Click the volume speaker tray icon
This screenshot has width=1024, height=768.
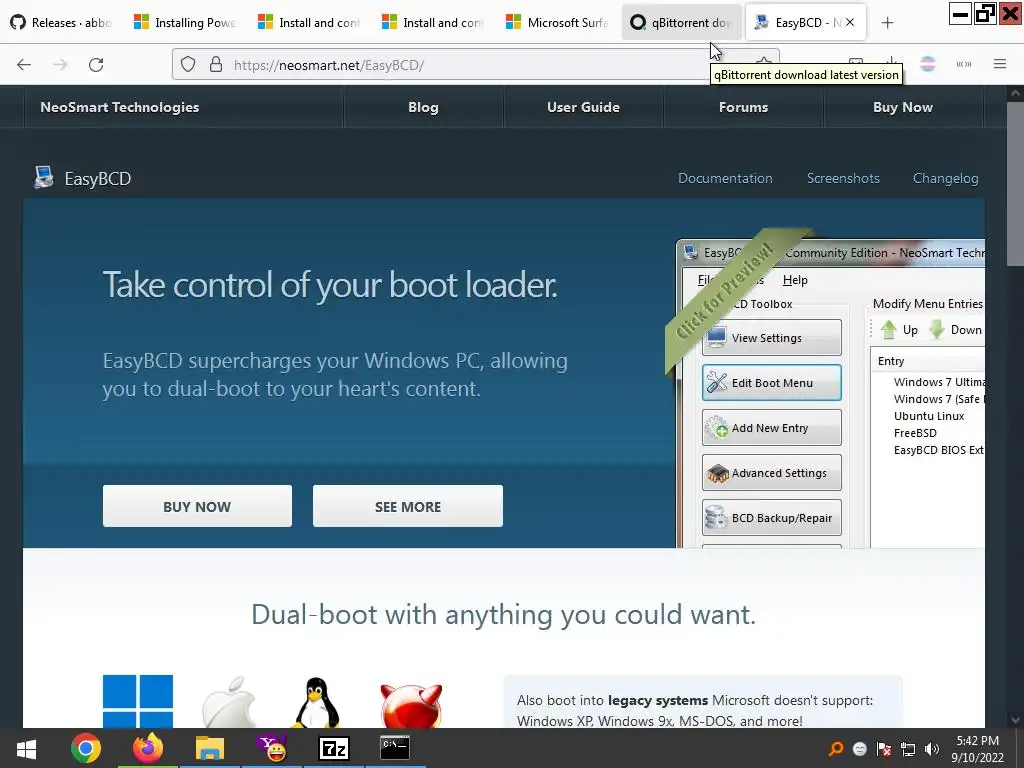tap(931, 749)
